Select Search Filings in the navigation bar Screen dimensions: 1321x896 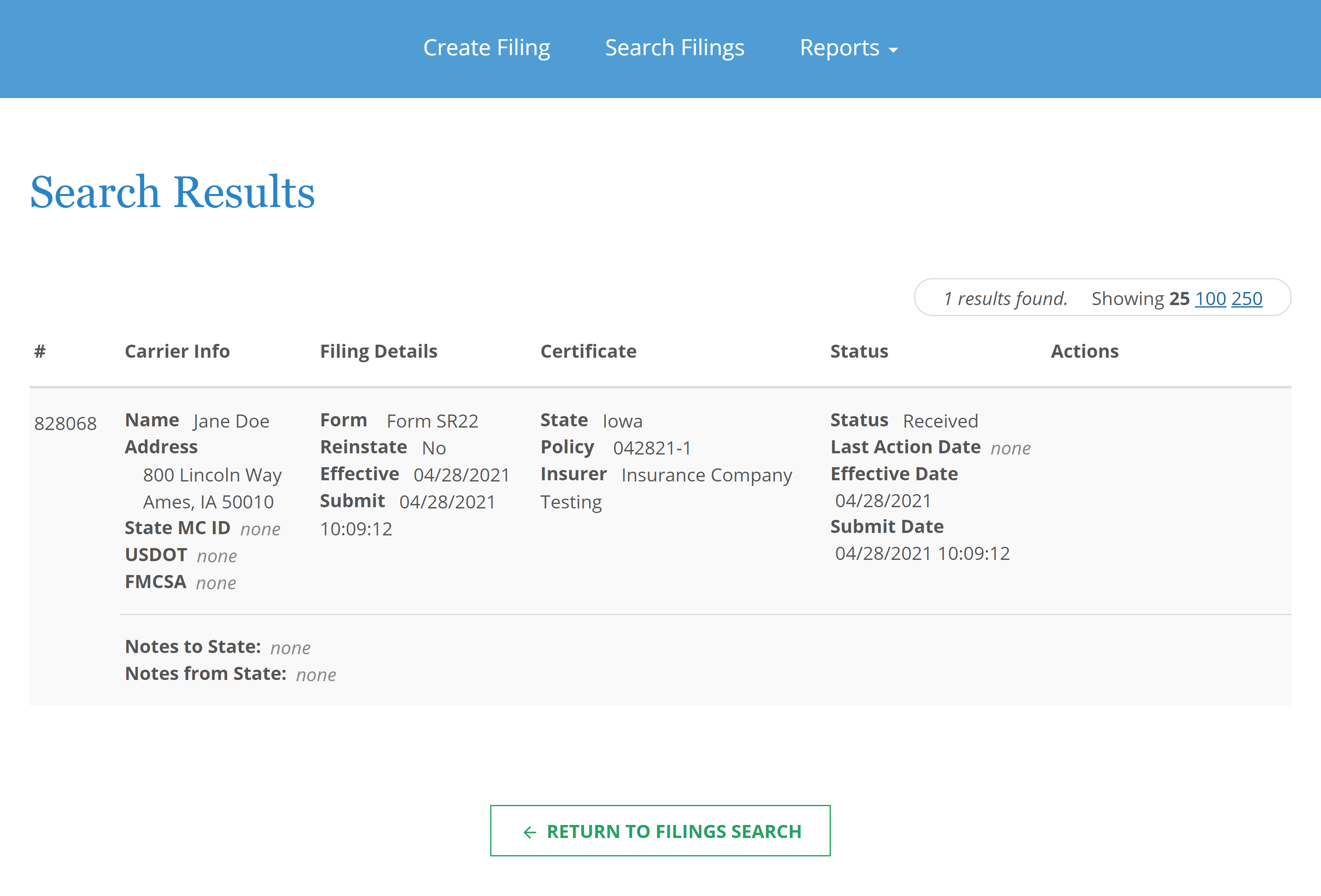point(675,48)
